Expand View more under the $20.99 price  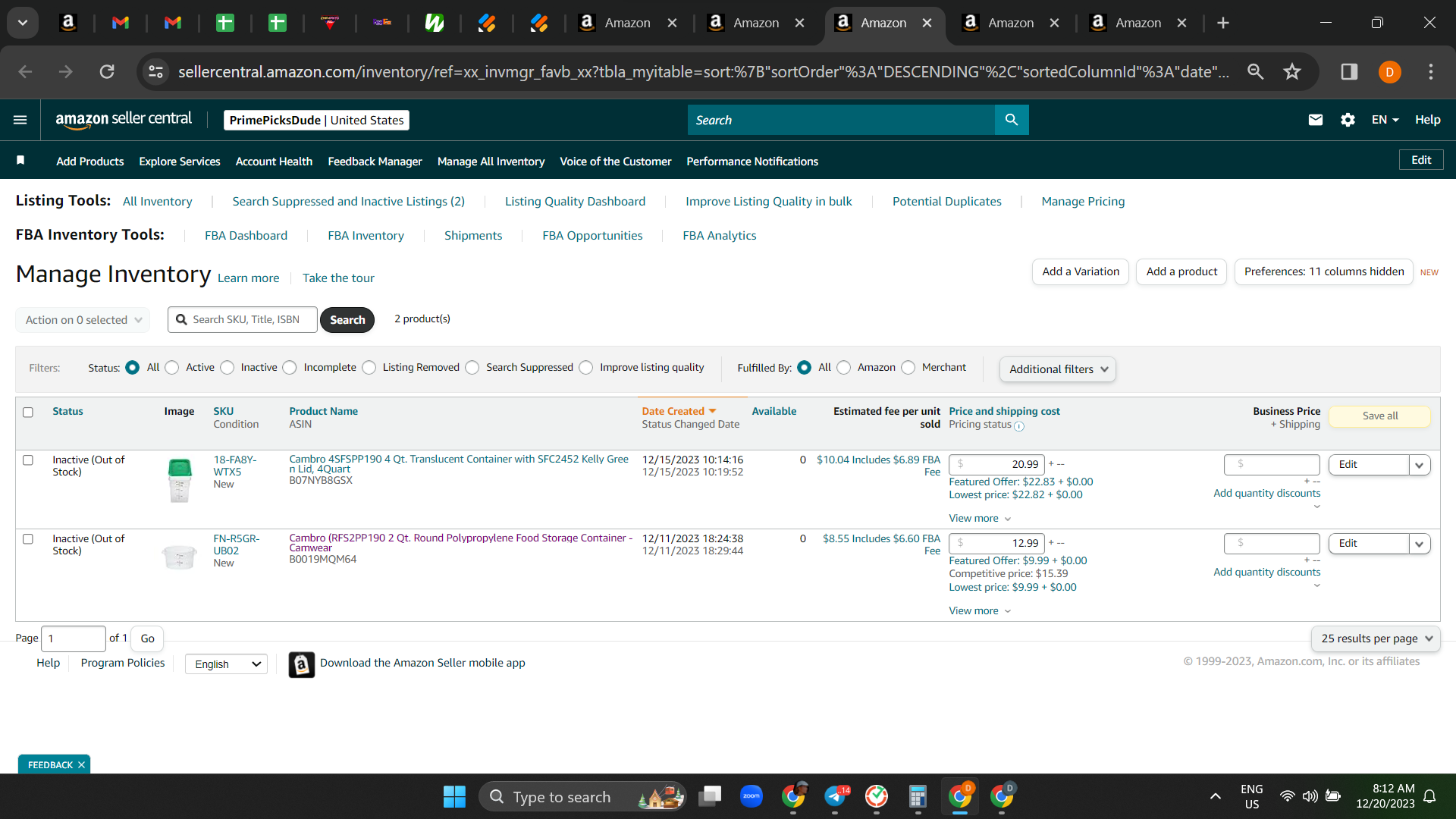point(980,519)
